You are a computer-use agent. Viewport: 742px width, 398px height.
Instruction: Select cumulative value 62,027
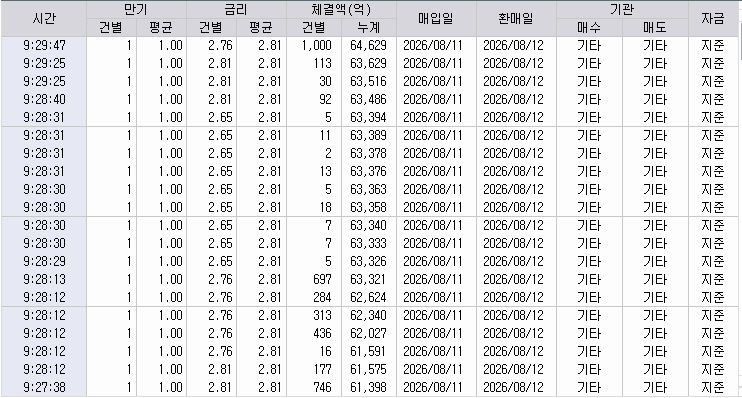pos(368,333)
